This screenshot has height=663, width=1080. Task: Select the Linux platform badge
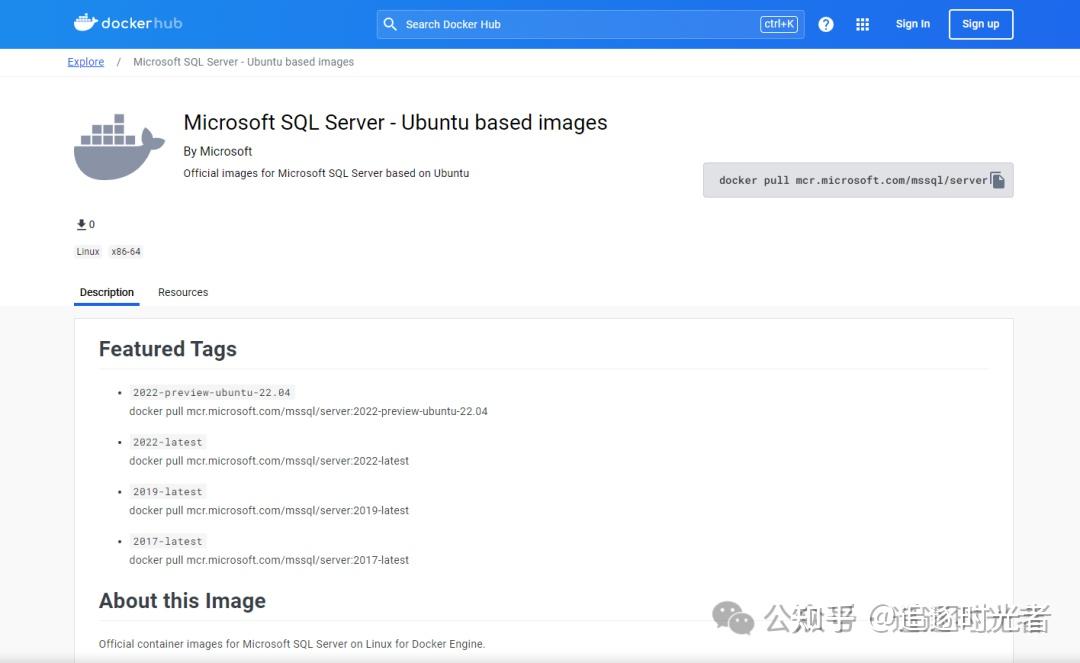[87, 251]
